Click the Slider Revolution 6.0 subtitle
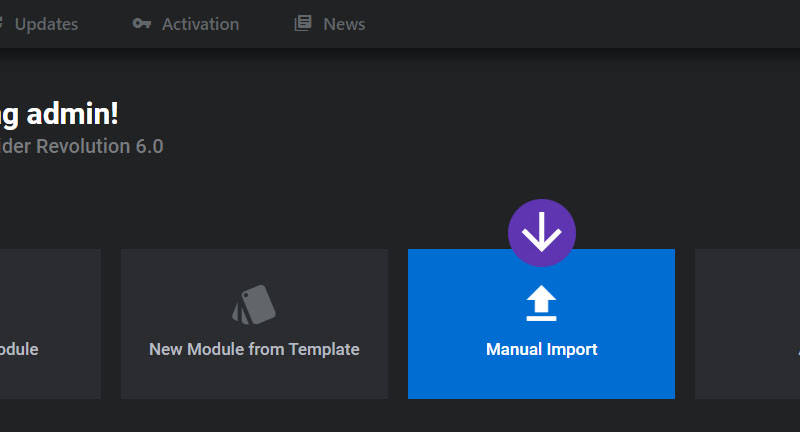Image resolution: width=800 pixels, height=432 pixels. (x=82, y=146)
